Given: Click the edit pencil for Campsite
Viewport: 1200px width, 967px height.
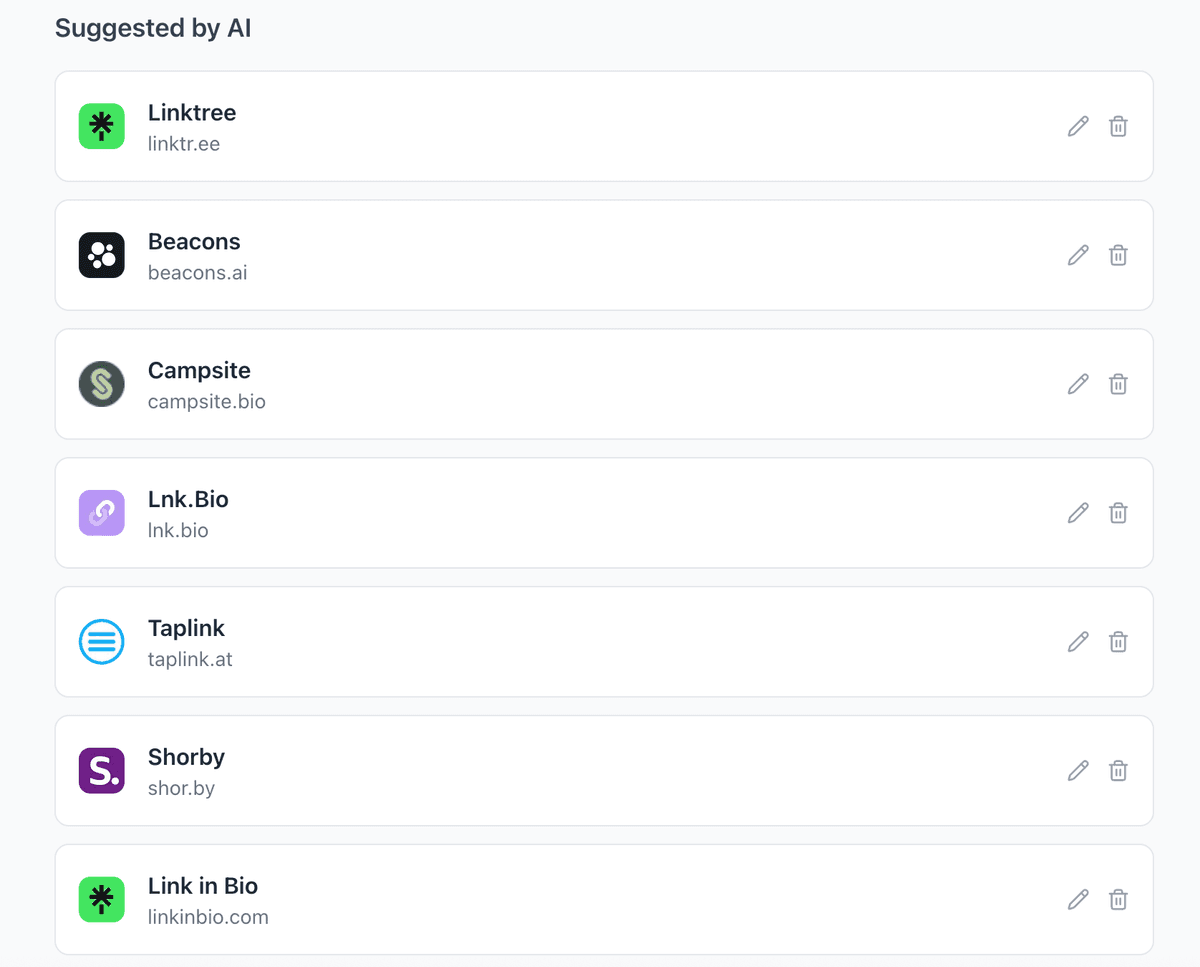Looking at the screenshot, I should coord(1077,384).
